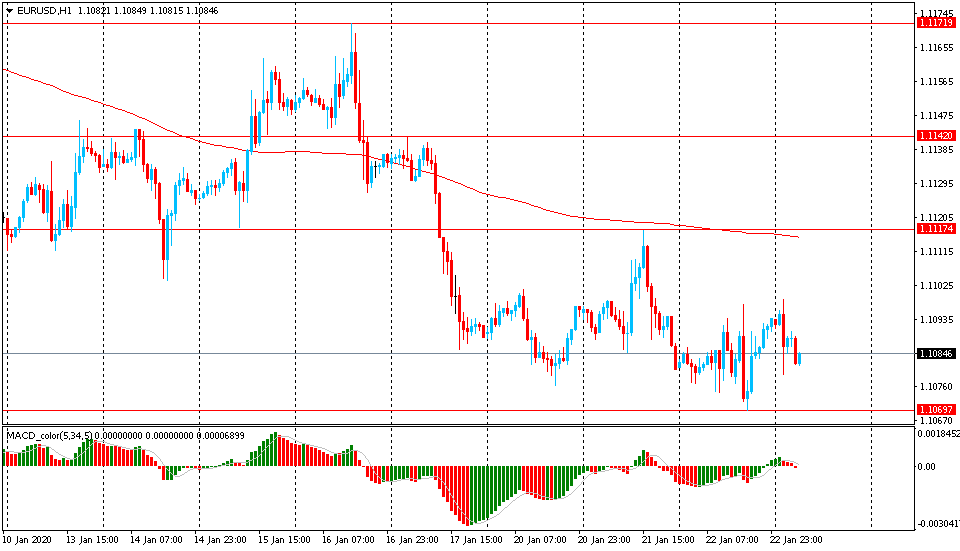The width and height of the screenshot is (960, 551).
Task: Click the 1.11719 red price level label
Action: 936,23
